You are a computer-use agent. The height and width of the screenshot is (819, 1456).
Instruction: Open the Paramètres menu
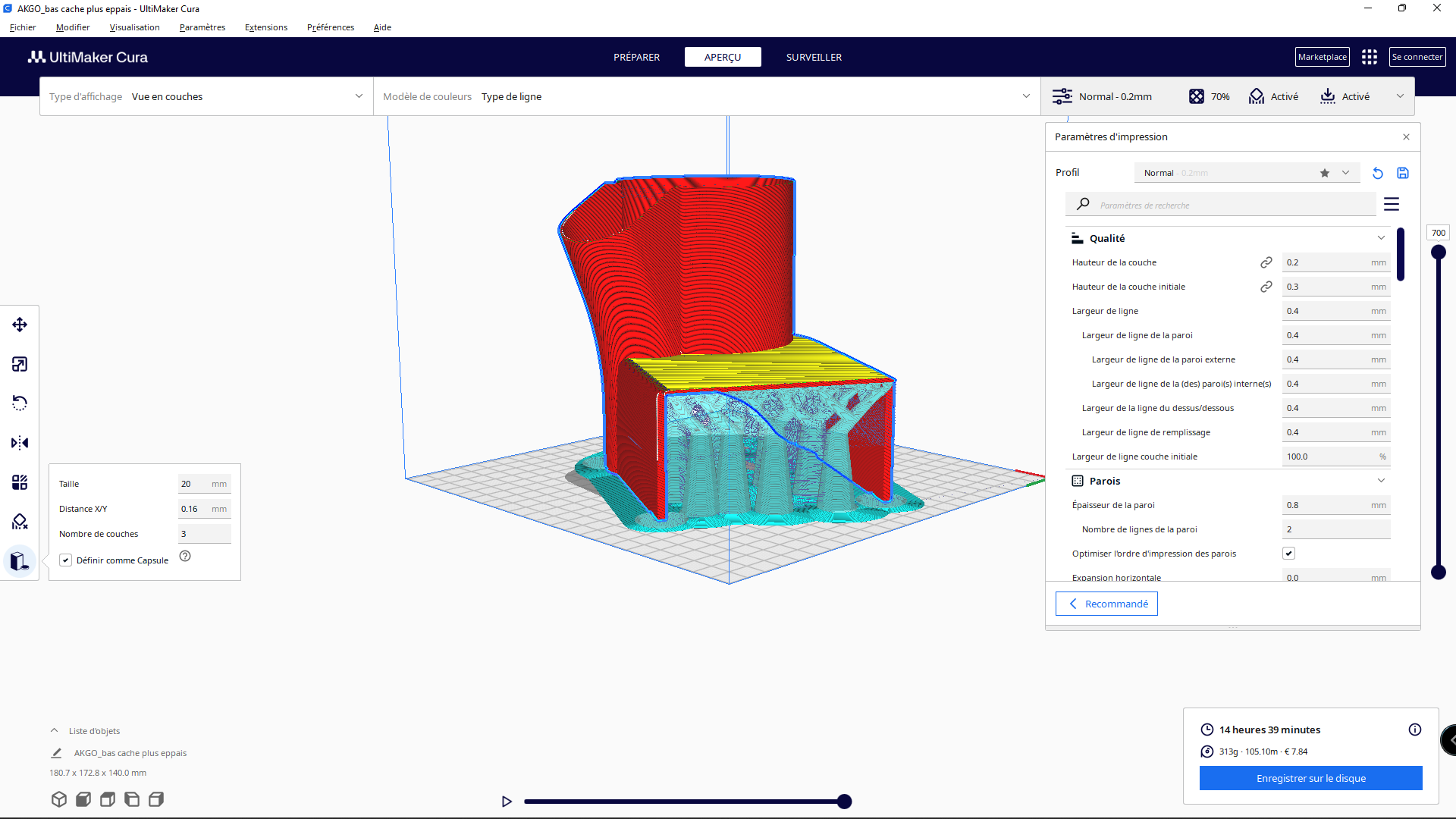coord(202,27)
